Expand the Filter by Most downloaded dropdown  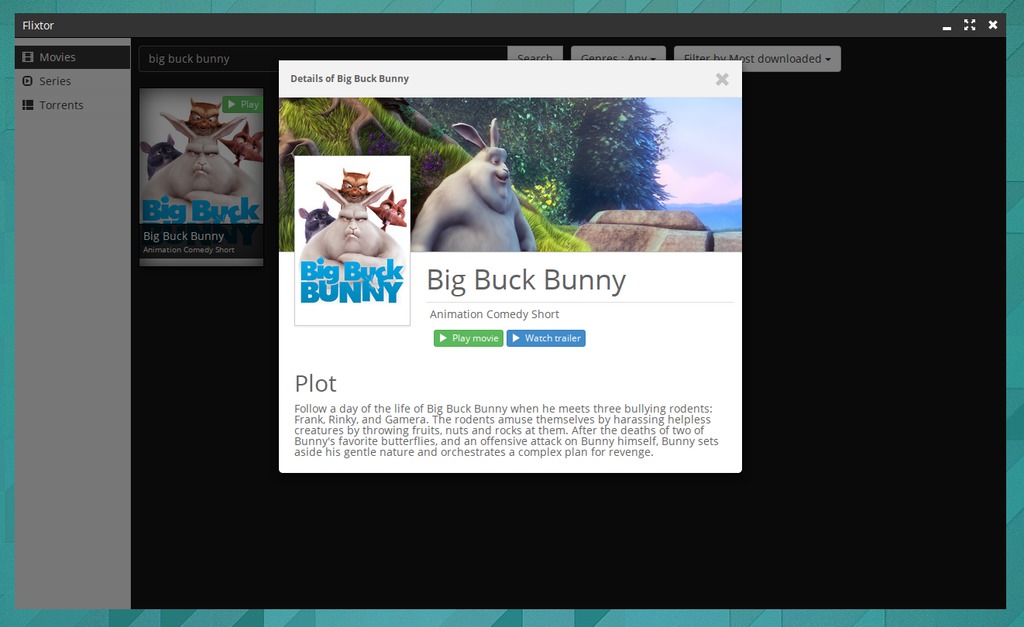(757, 59)
